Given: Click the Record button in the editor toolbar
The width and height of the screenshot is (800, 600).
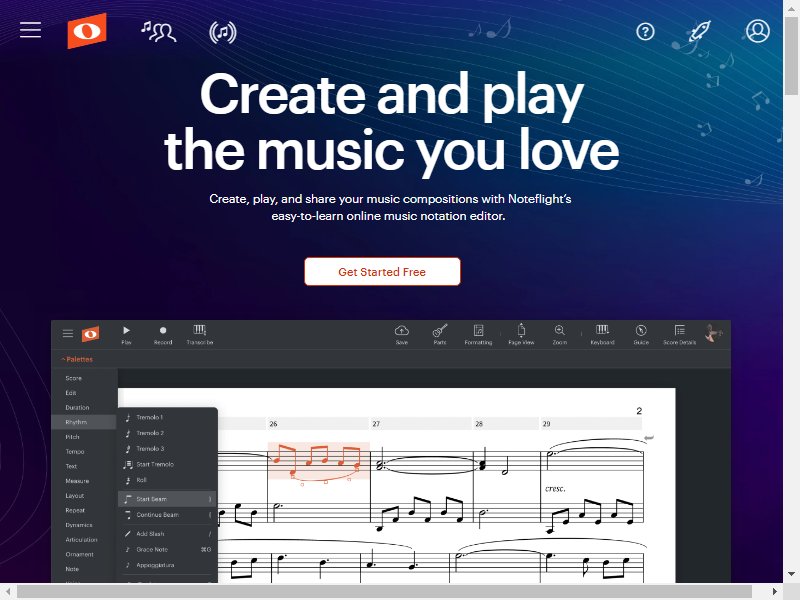Looking at the screenshot, I should coord(163,335).
